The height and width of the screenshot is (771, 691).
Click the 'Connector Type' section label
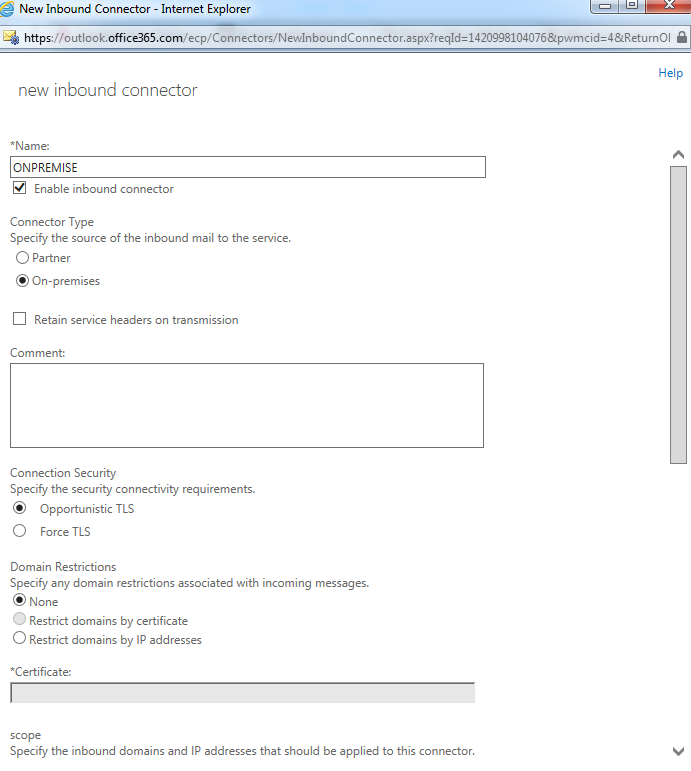coord(52,222)
